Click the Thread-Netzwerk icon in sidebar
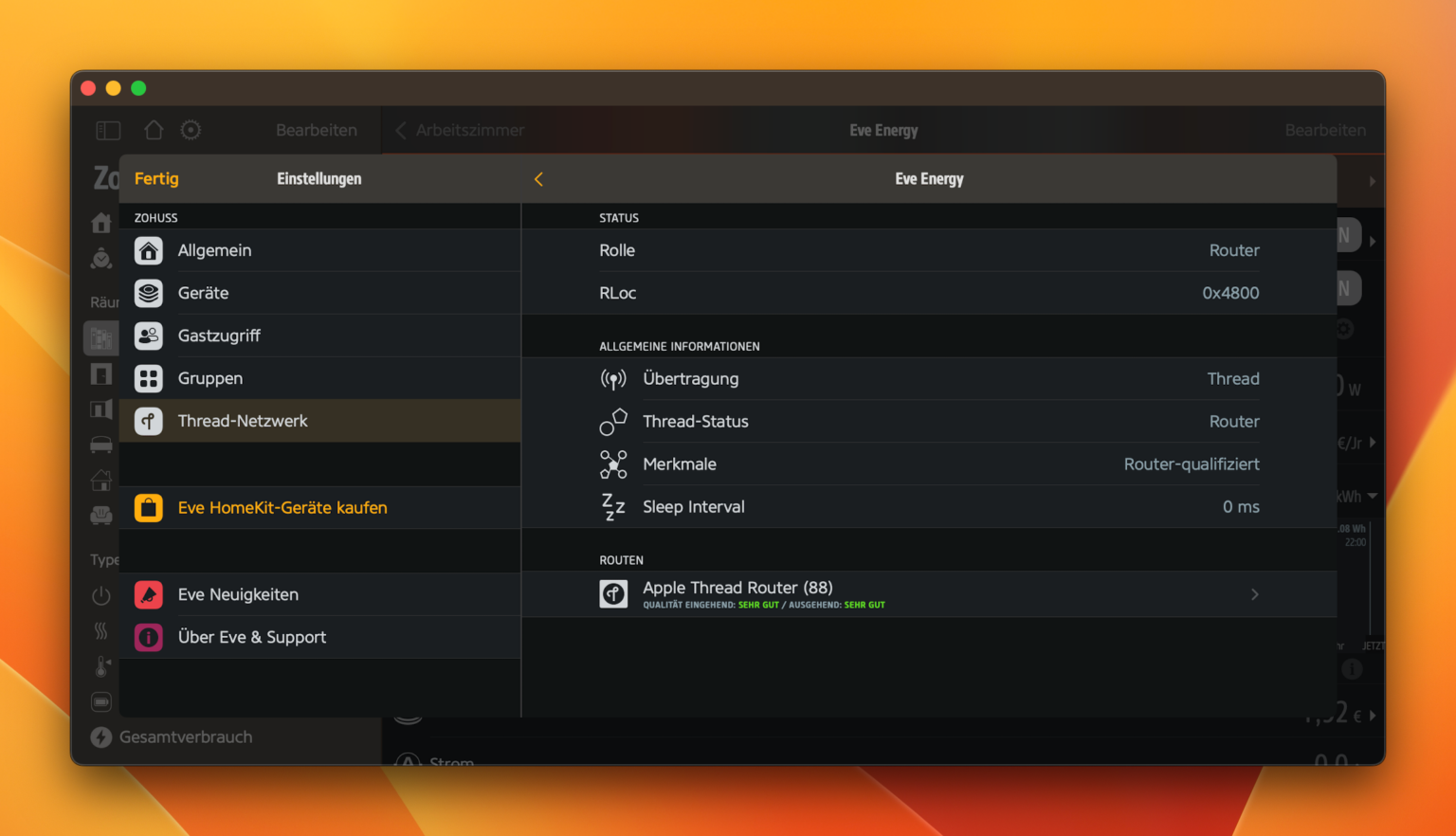Screen dimensions: 1456x836 click(x=149, y=421)
